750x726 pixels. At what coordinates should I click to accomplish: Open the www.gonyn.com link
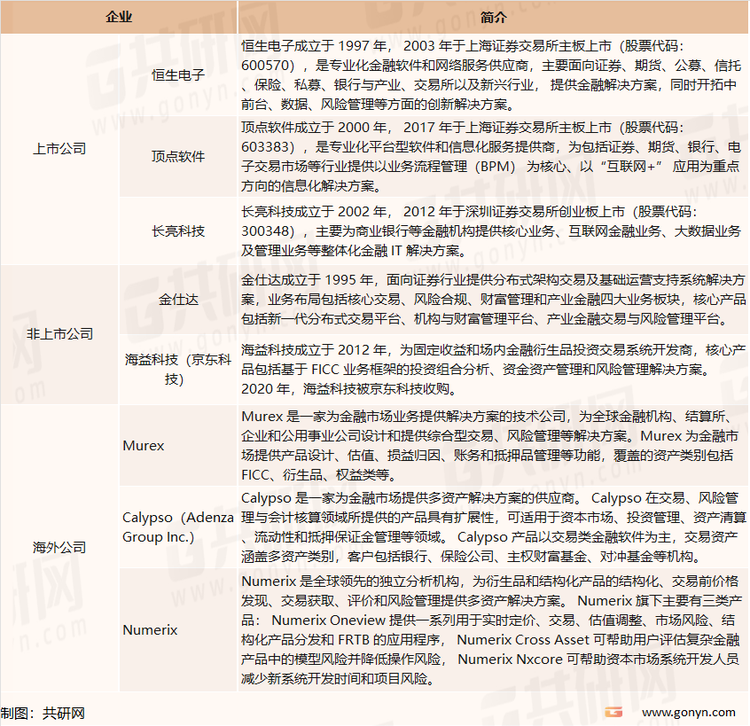[x=689, y=712]
